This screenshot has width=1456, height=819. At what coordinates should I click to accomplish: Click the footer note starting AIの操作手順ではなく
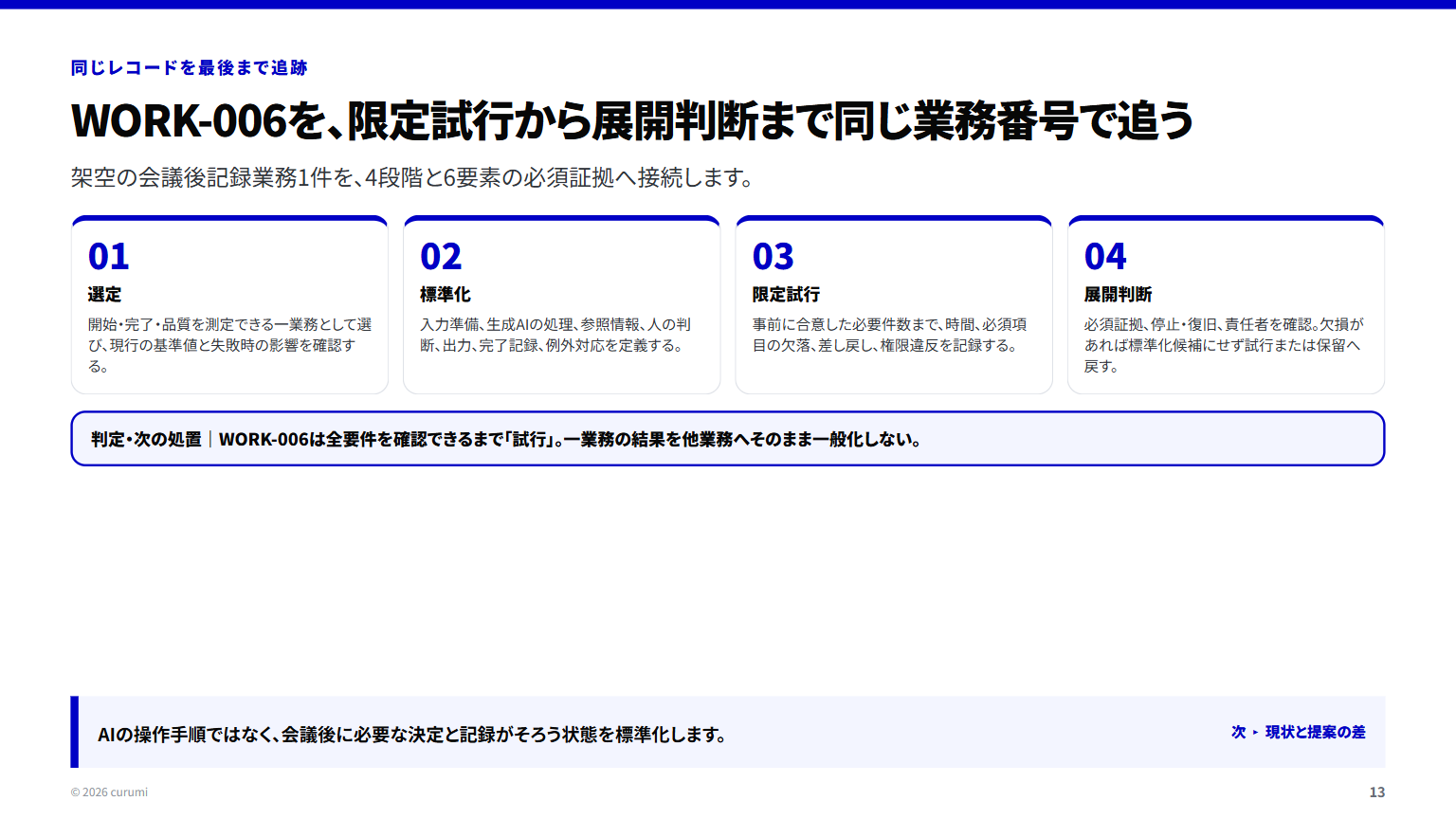[x=412, y=735]
